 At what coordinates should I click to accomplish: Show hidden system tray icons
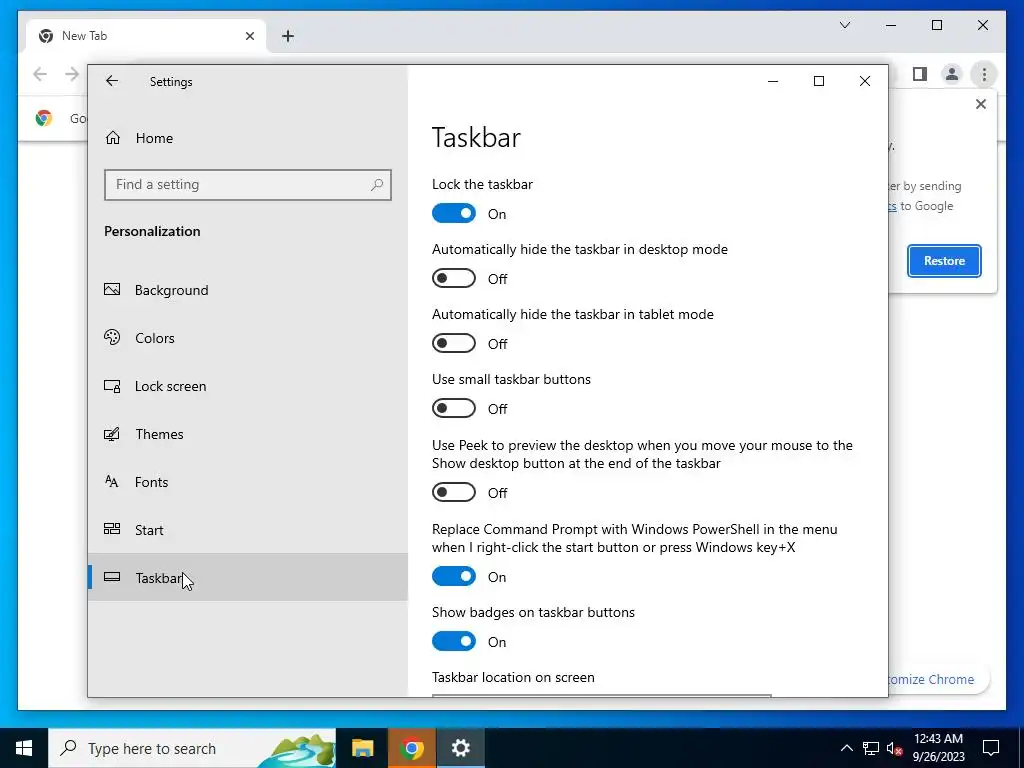point(846,748)
